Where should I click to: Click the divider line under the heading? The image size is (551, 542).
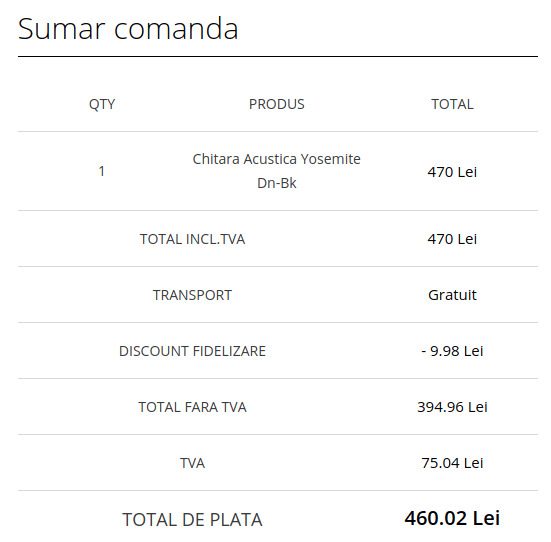(x=278, y=56)
